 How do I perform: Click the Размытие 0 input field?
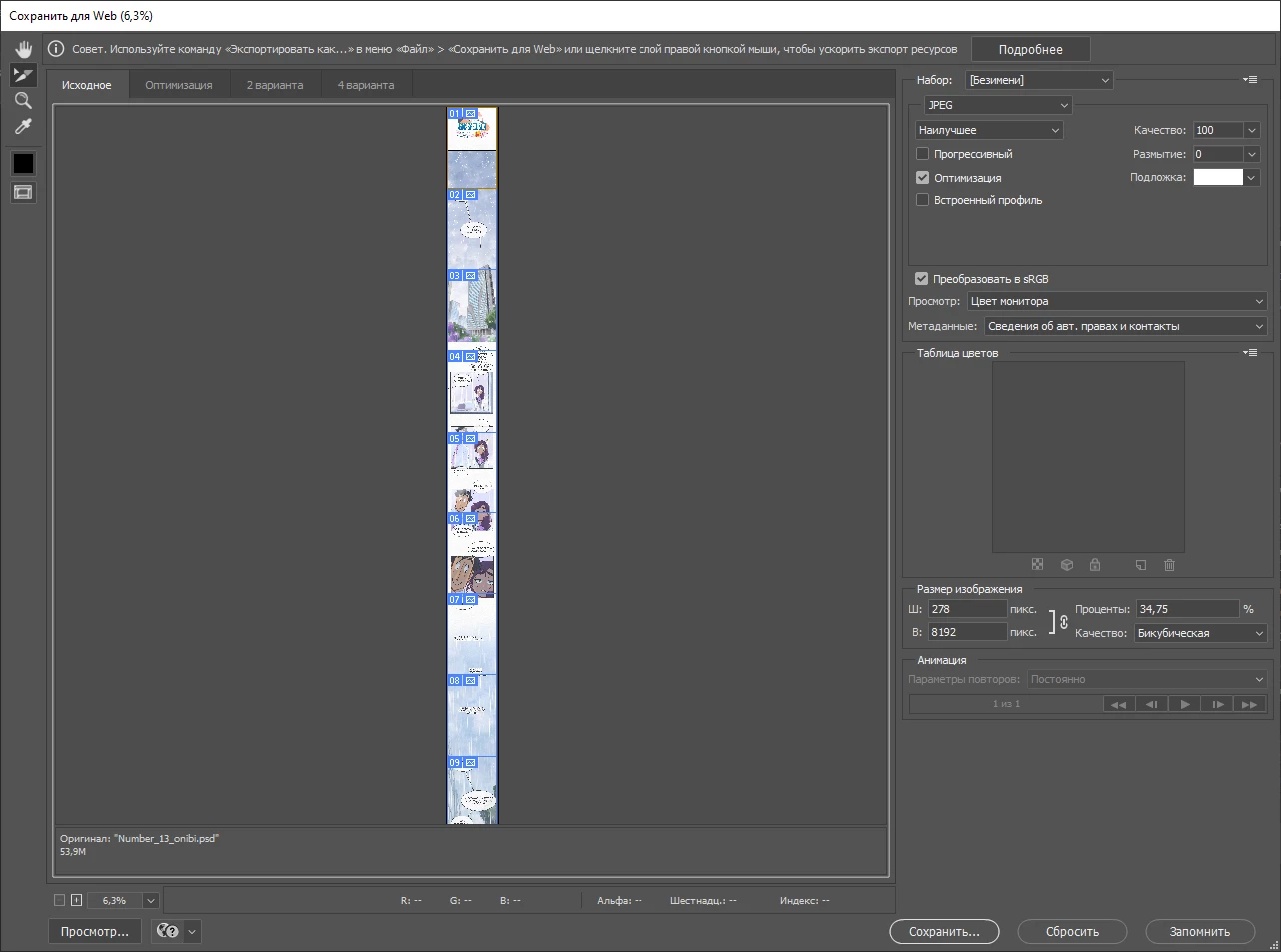1218,154
